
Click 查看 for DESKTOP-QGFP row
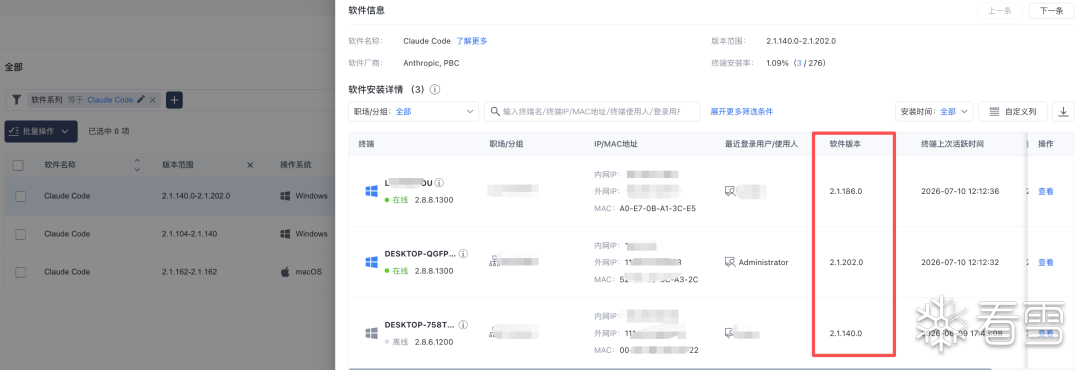pyautogui.click(x=1046, y=263)
